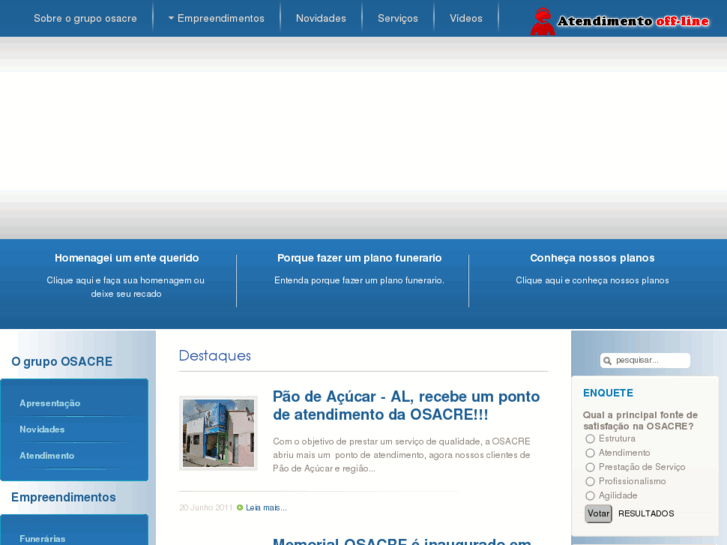Select the Atendimento poll radio button
727x545 pixels.
click(x=590, y=453)
